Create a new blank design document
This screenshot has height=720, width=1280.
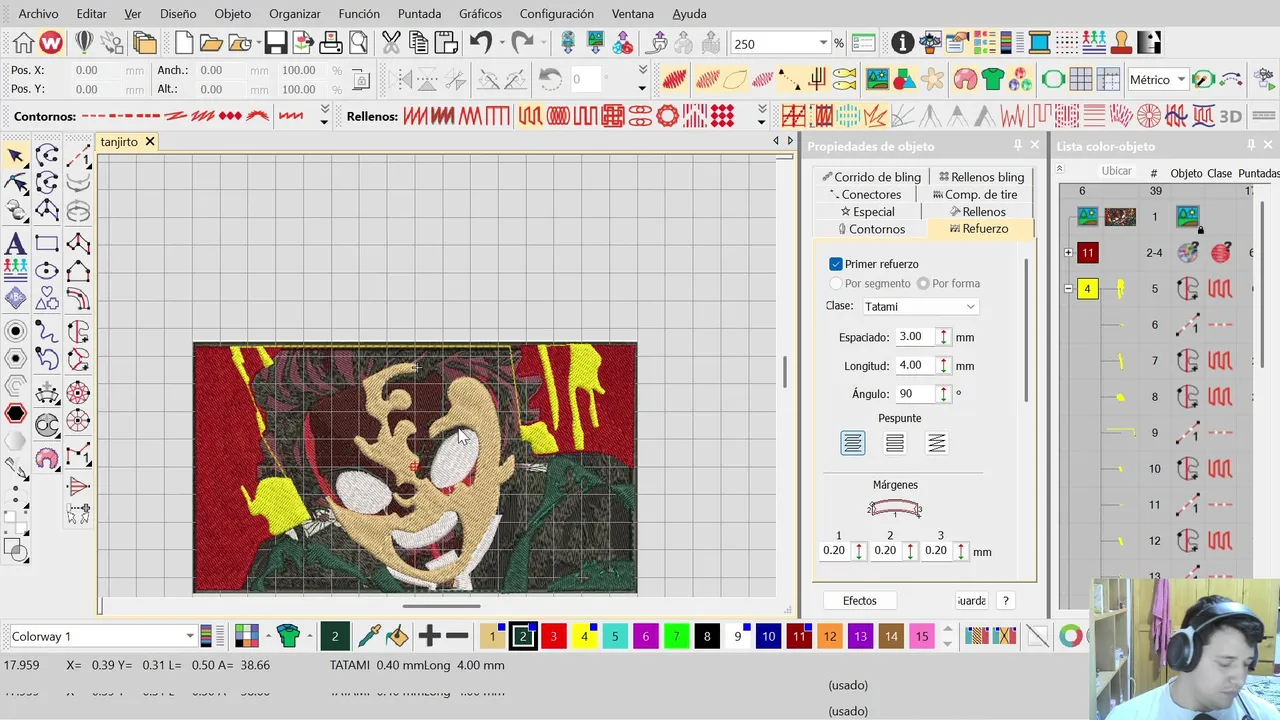pyautogui.click(x=184, y=43)
